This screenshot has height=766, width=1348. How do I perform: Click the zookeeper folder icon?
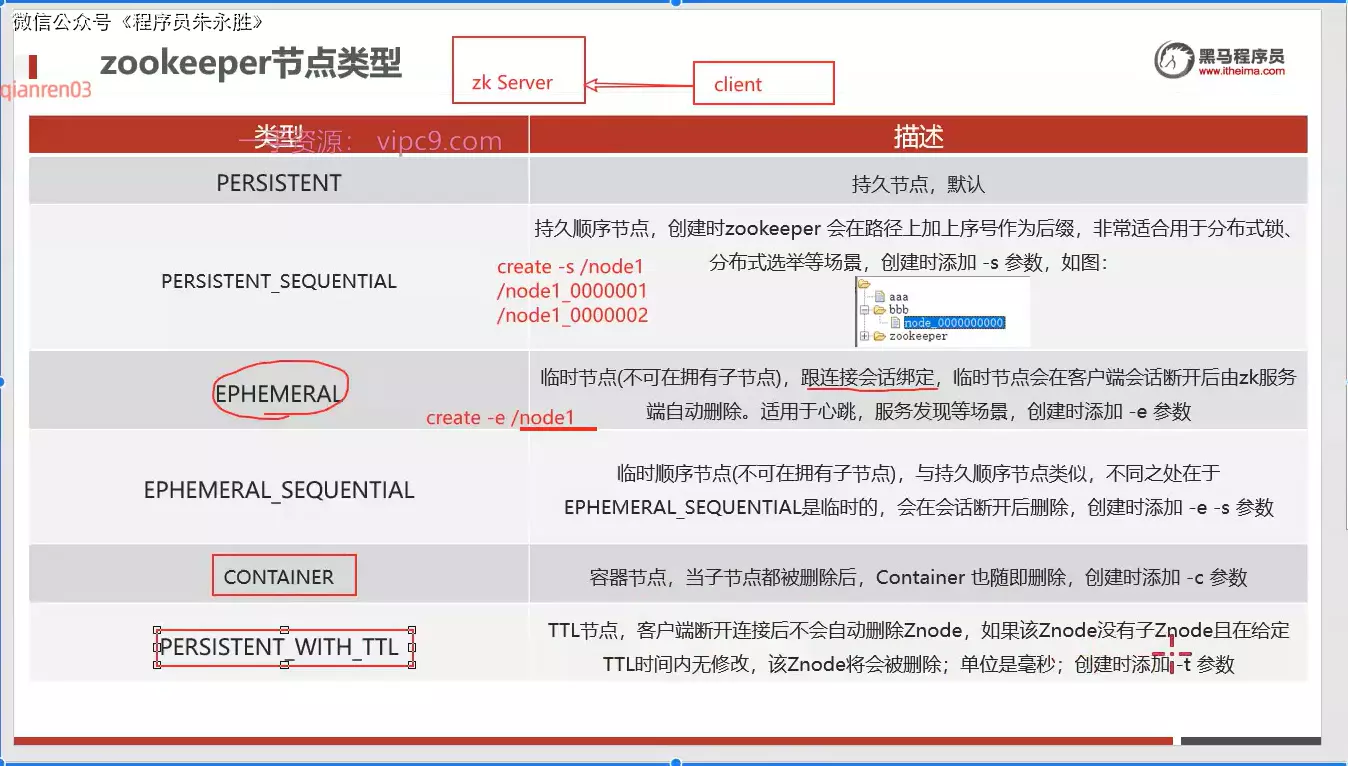pos(880,336)
